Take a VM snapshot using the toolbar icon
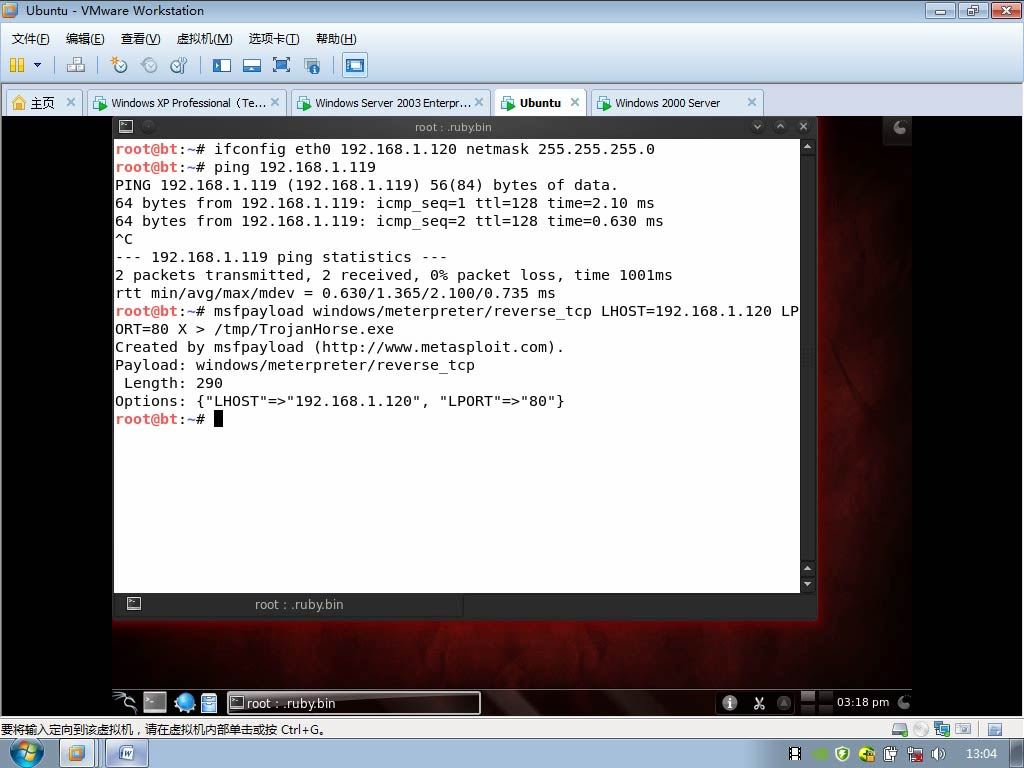The image size is (1024, 768). point(118,65)
